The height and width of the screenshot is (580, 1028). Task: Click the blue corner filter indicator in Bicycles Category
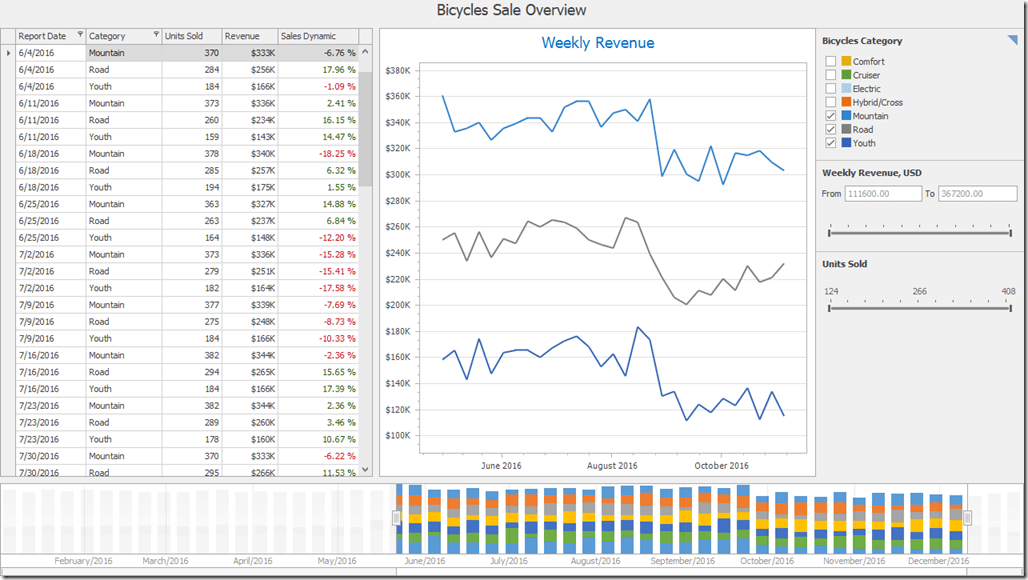(x=1012, y=41)
